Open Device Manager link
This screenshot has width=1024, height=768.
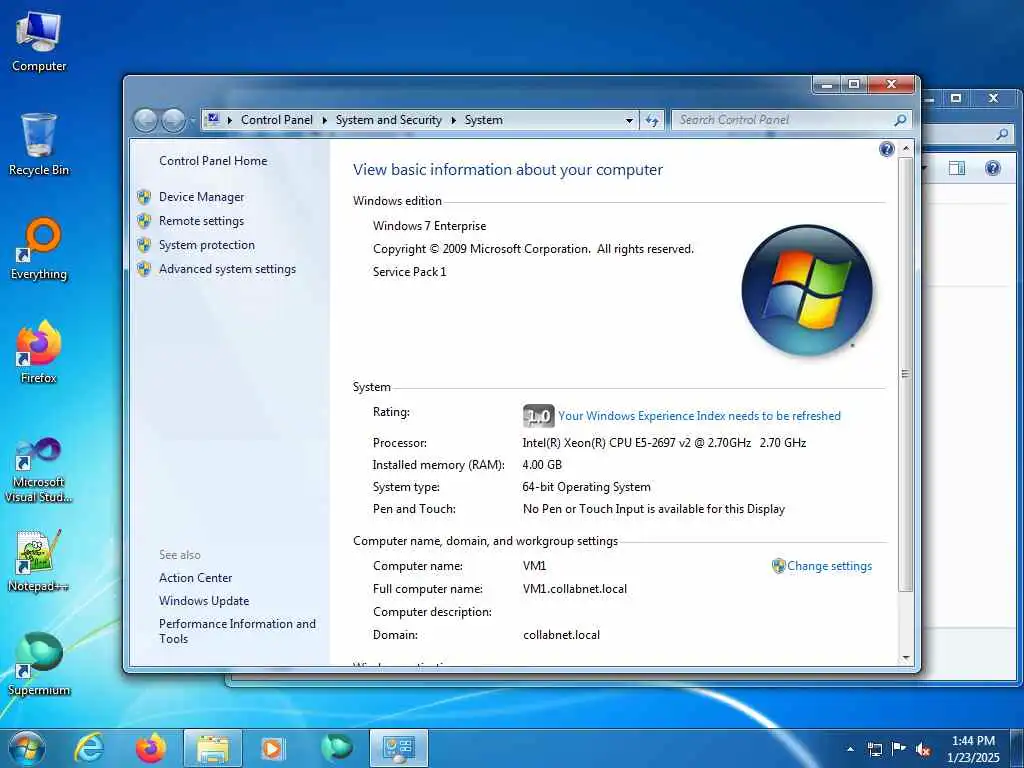tap(201, 197)
